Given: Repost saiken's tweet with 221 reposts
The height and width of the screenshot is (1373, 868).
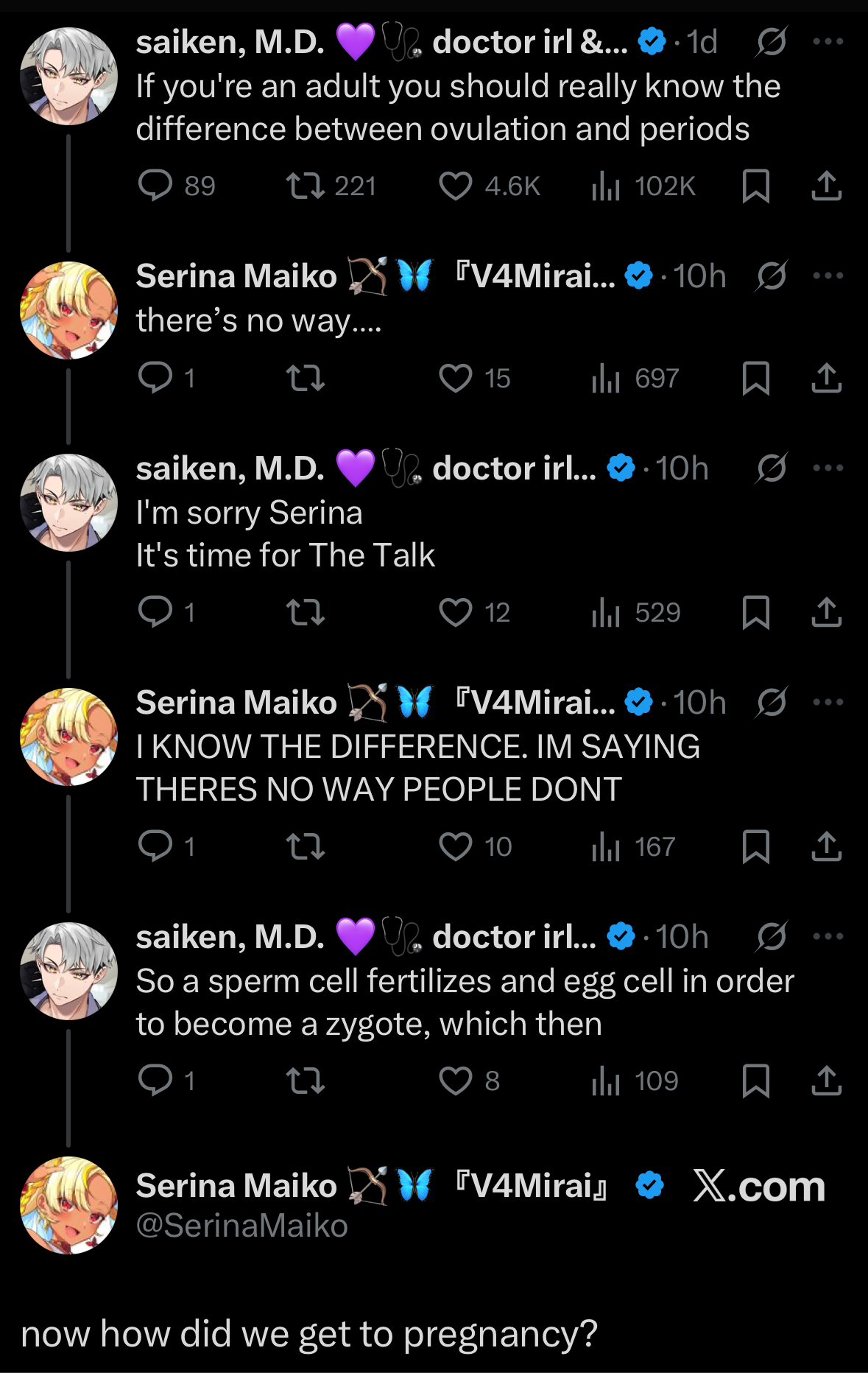Looking at the screenshot, I should tap(306, 186).
